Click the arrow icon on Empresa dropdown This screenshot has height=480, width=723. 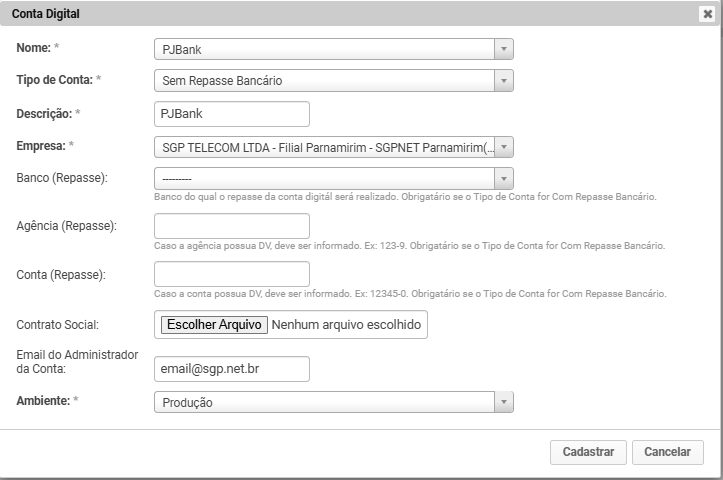(x=504, y=147)
